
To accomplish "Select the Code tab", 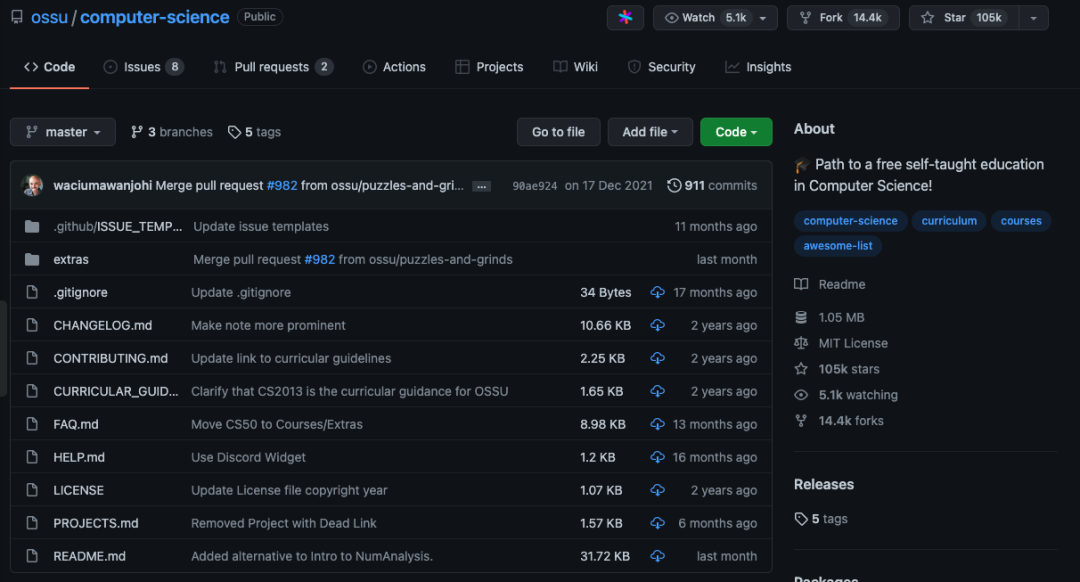I will coord(50,67).
